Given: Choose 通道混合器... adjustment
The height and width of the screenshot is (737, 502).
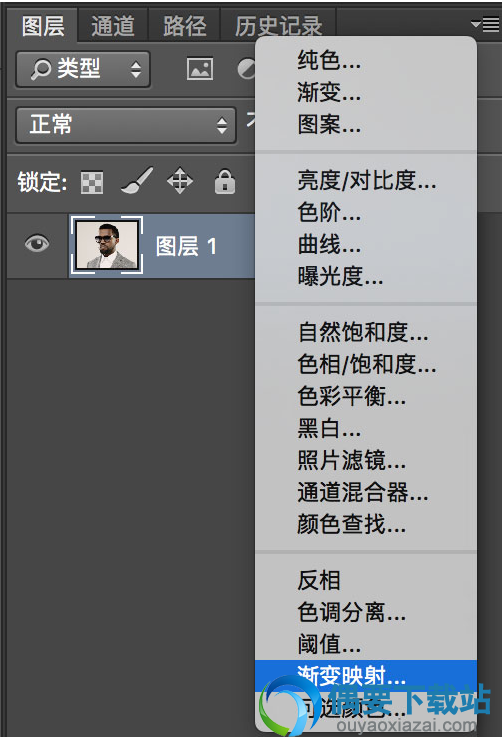Looking at the screenshot, I should 366,492.
